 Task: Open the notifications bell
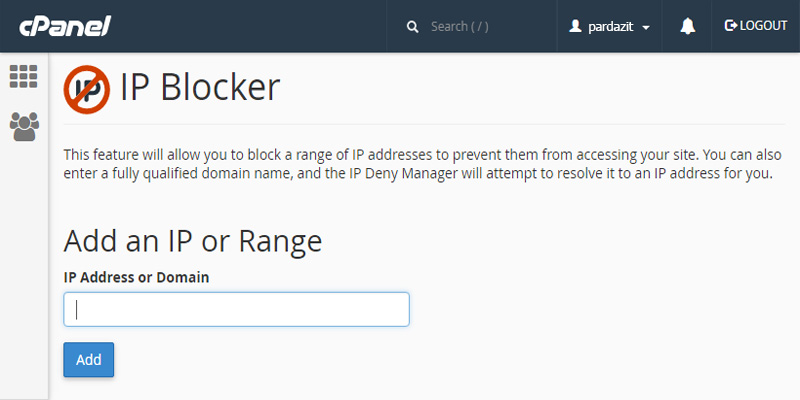688,27
